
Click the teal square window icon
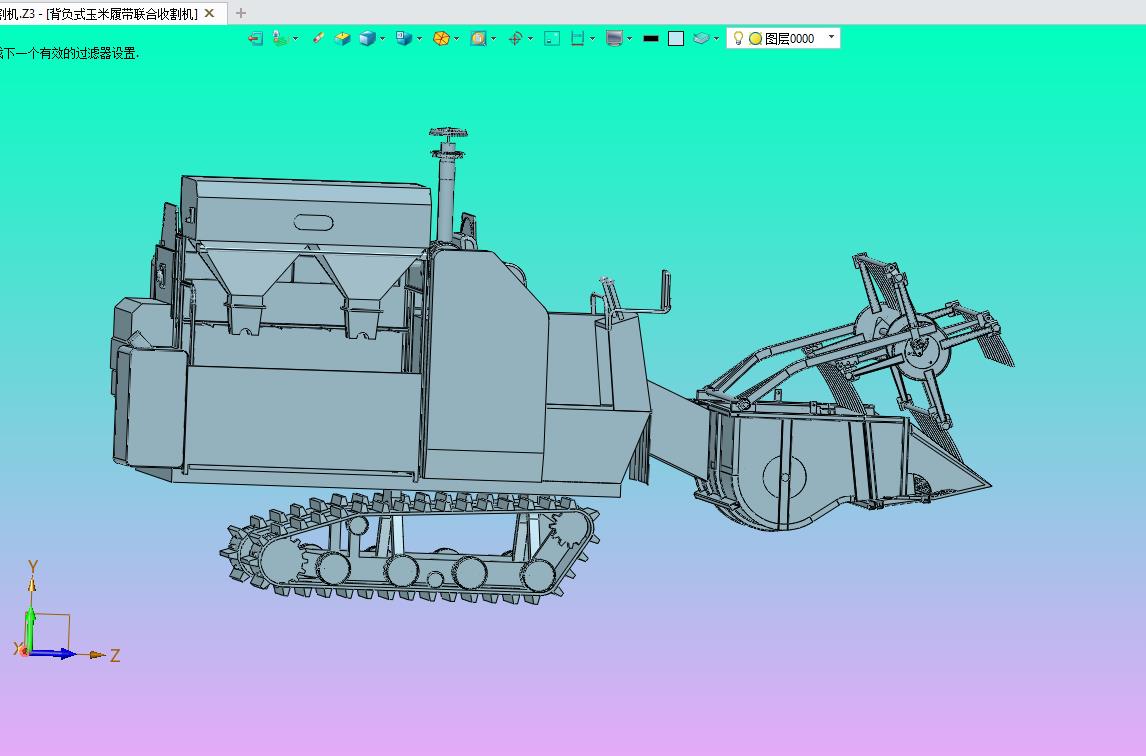pos(552,38)
